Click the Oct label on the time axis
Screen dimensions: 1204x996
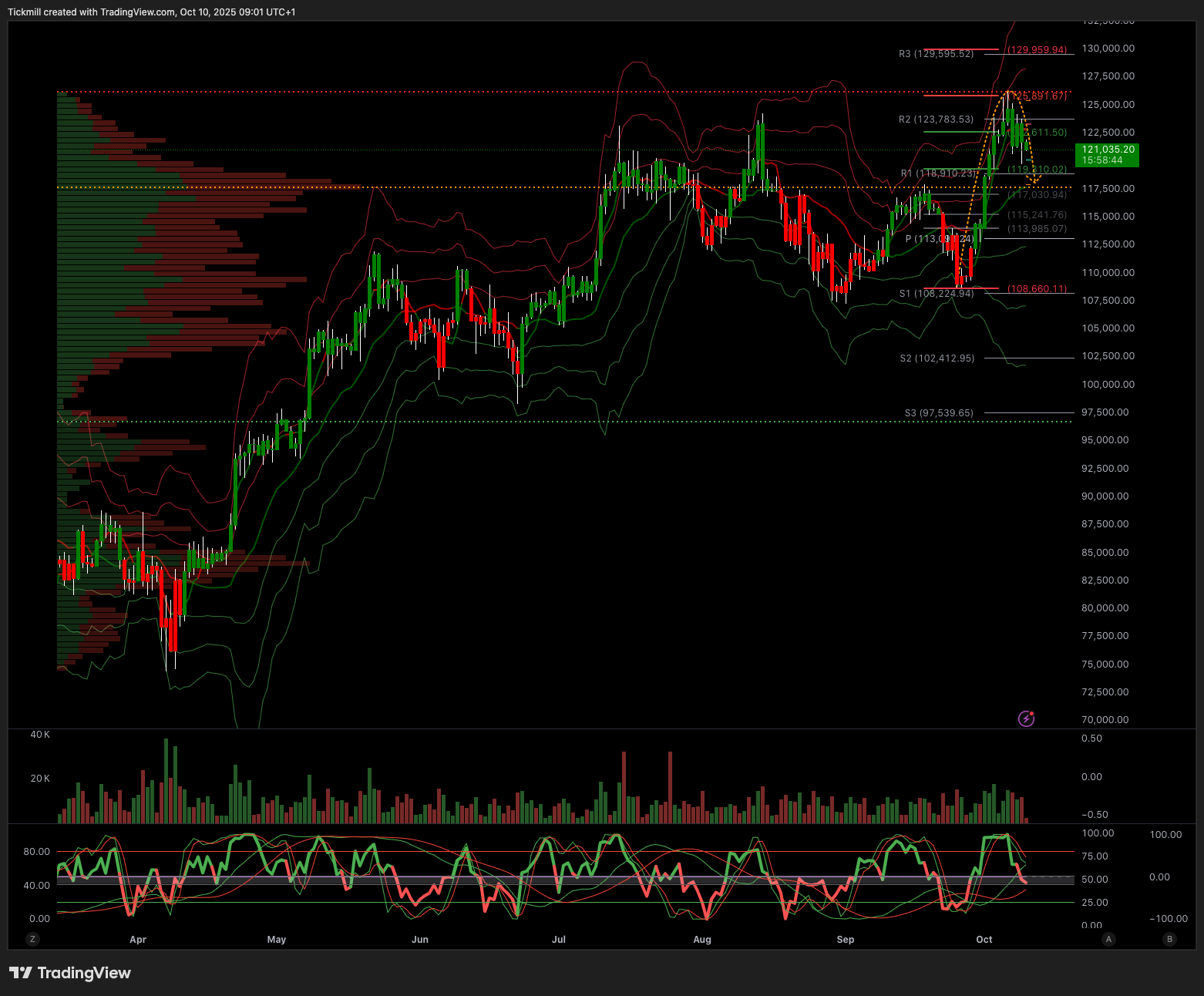point(984,940)
